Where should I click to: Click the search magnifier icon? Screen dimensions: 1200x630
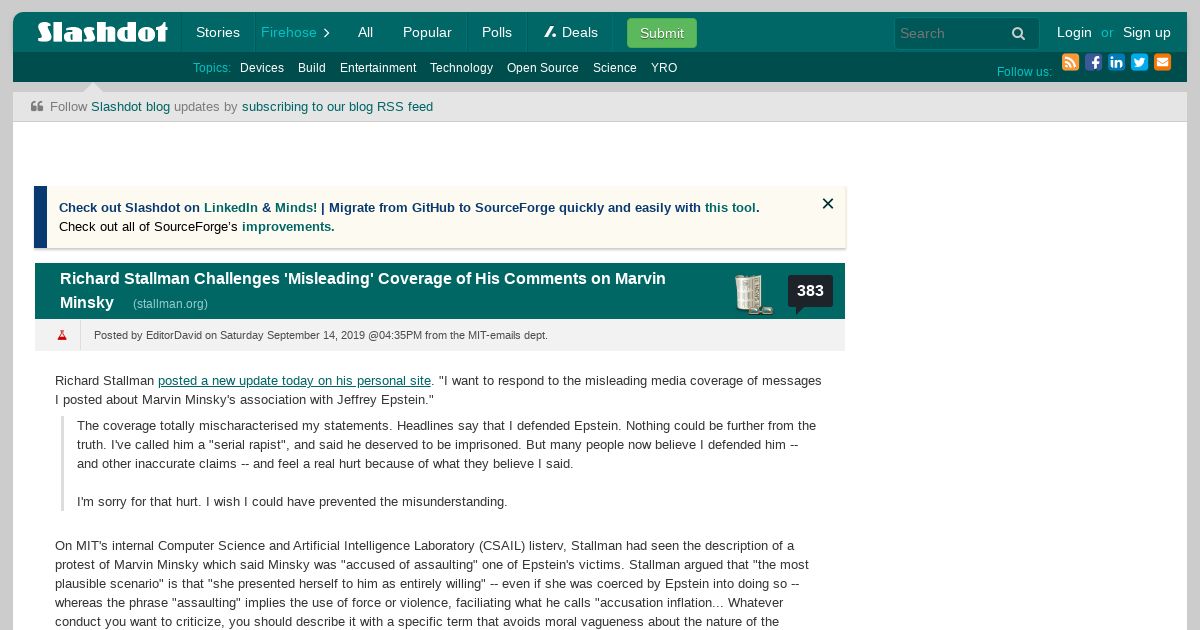click(x=1018, y=33)
